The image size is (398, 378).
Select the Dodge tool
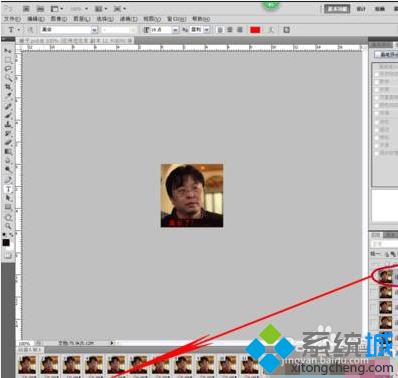click(8, 170)
